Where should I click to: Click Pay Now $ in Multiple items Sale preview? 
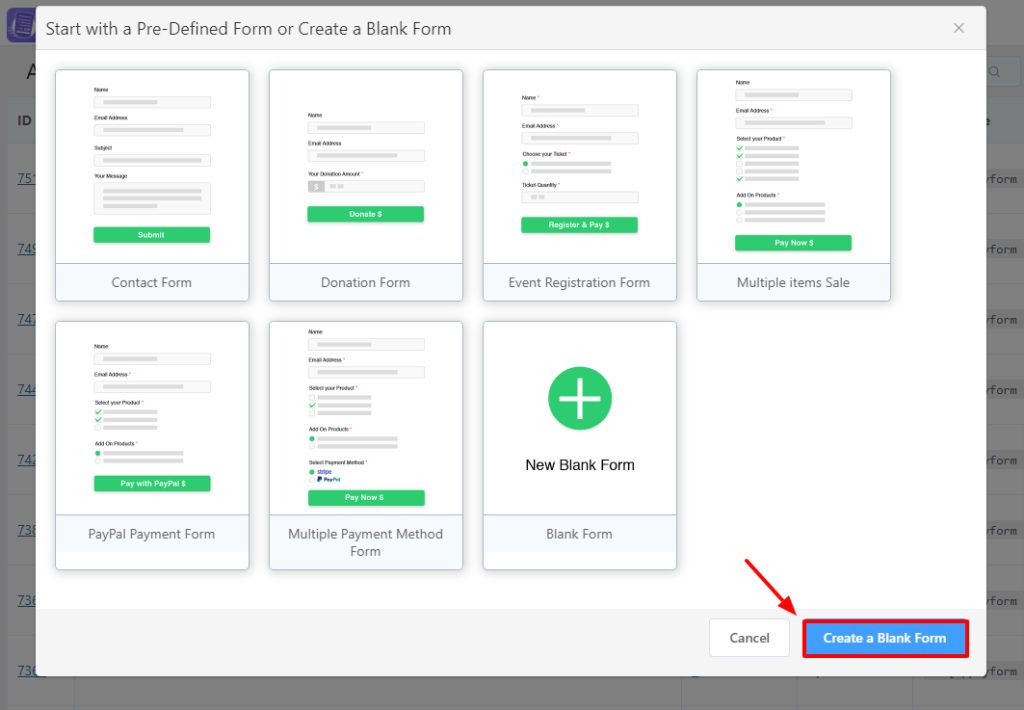coord(793,242)
